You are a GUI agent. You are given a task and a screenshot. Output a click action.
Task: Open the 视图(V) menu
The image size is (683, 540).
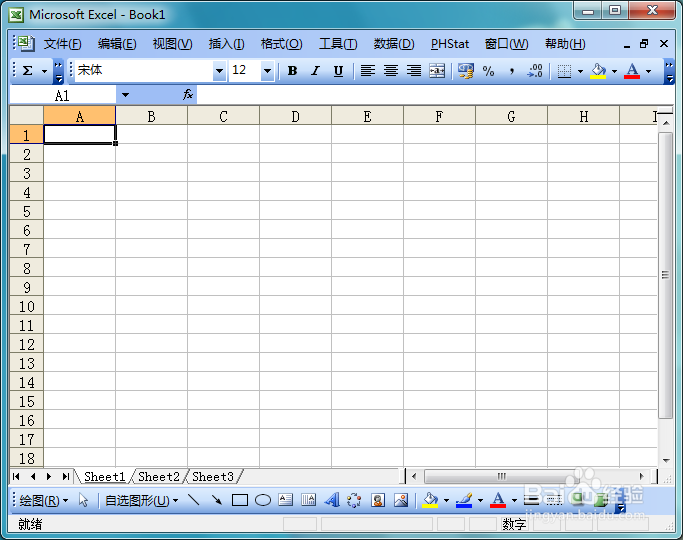click(x=172, y=44)
